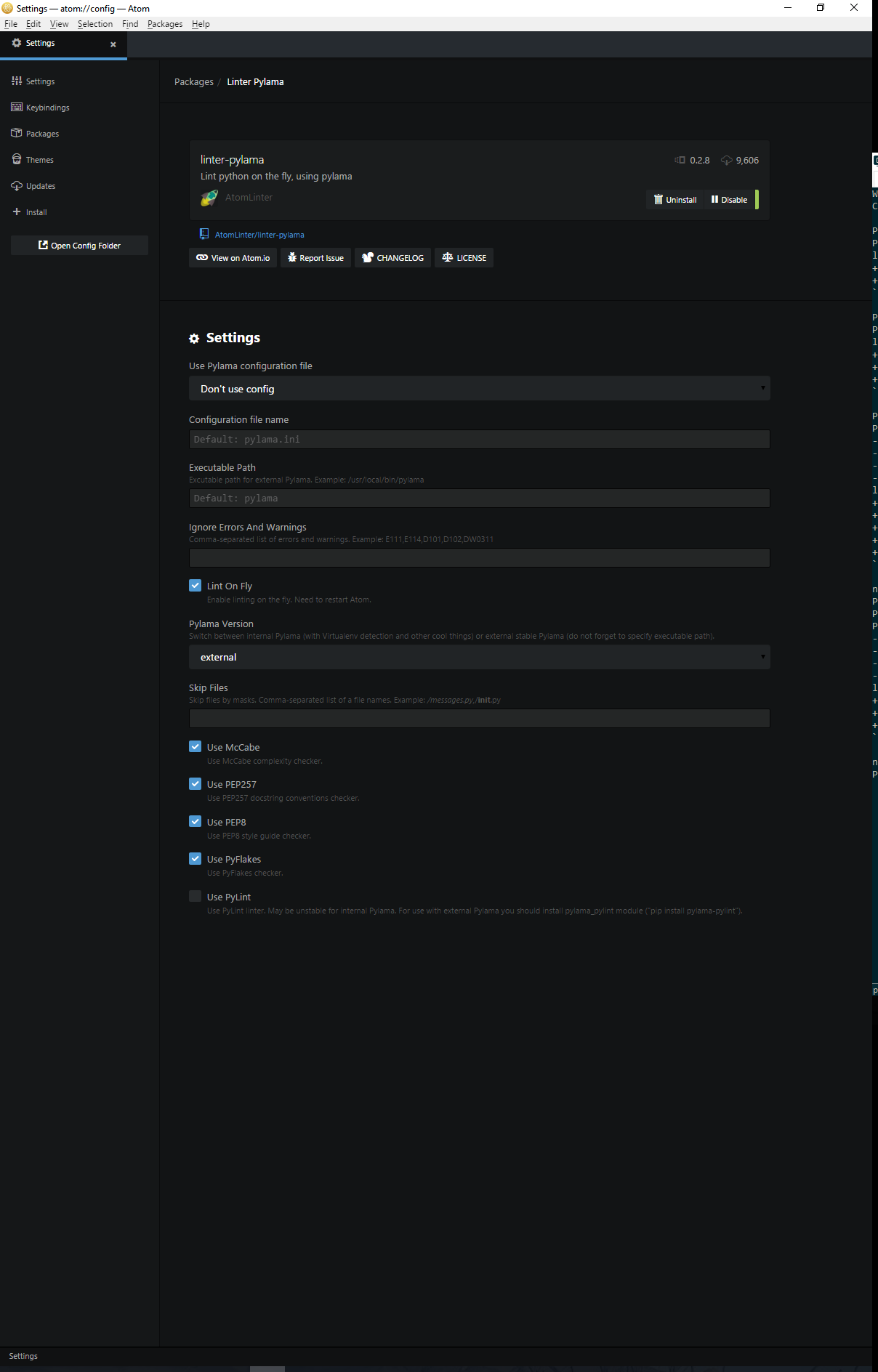The width and height of the screenshot is (878, 1372).
Task: Open the Edit menu
Action: 33,24
